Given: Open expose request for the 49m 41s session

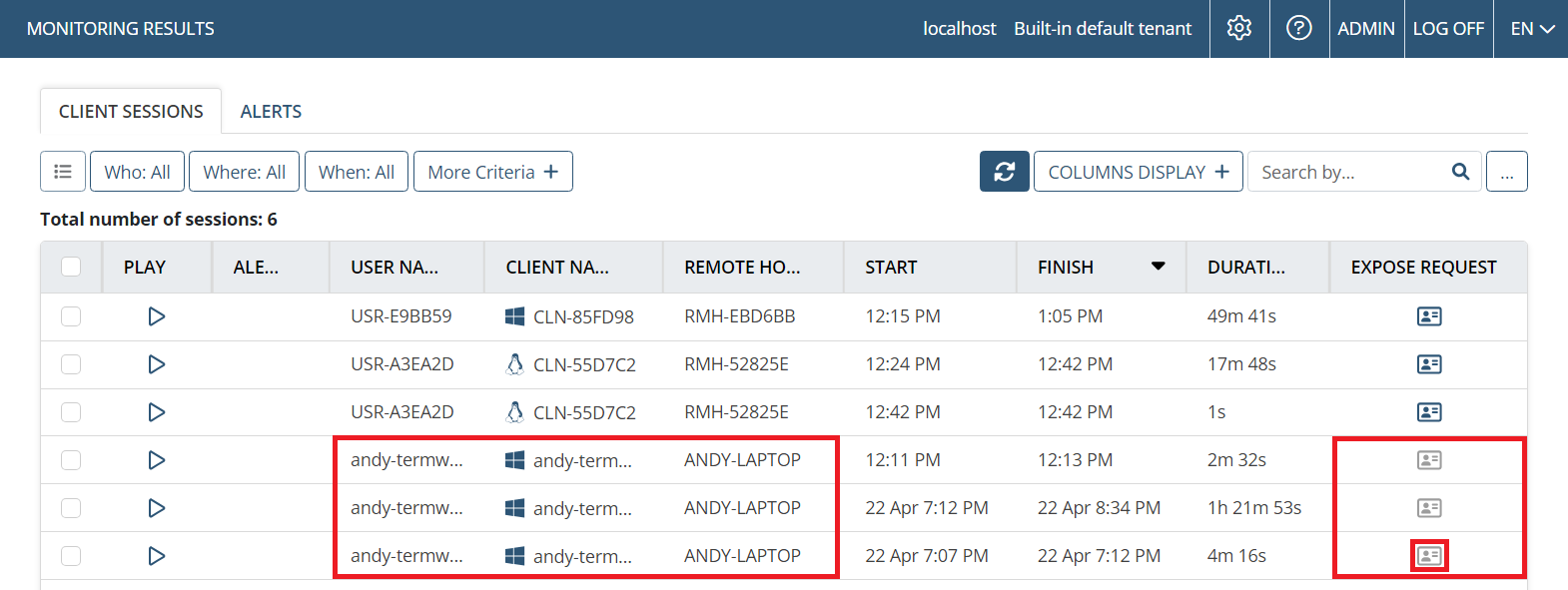Looking at the screenshot, I should [x=1429, y=316].
